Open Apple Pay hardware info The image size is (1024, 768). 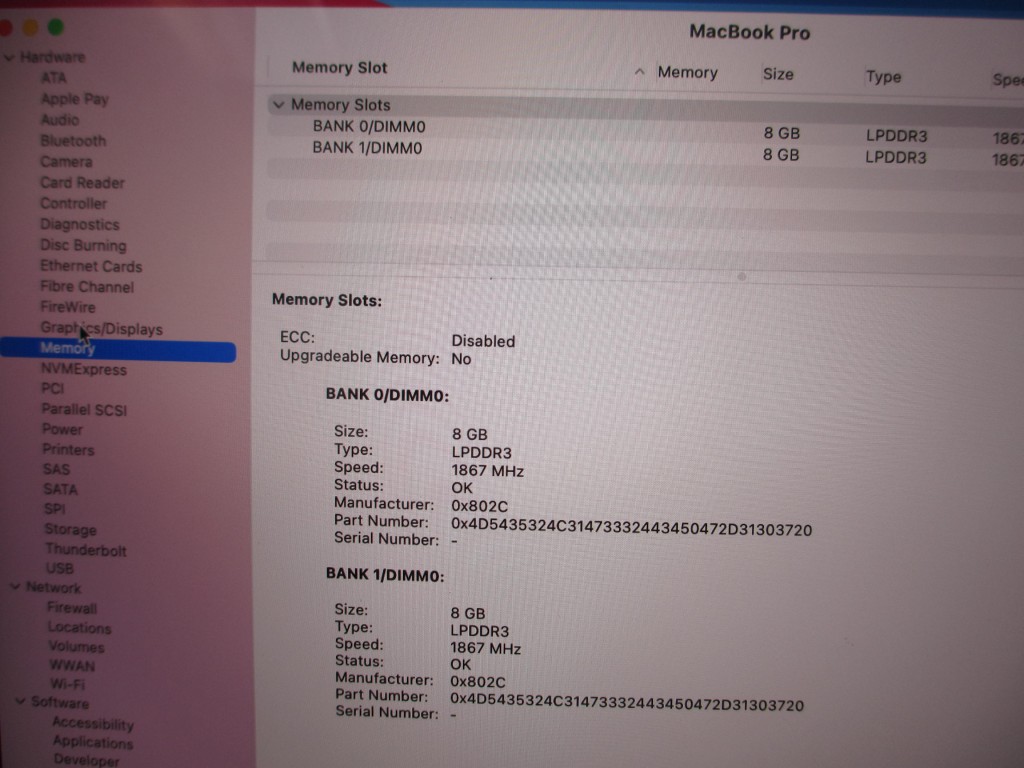click(74, 99)
